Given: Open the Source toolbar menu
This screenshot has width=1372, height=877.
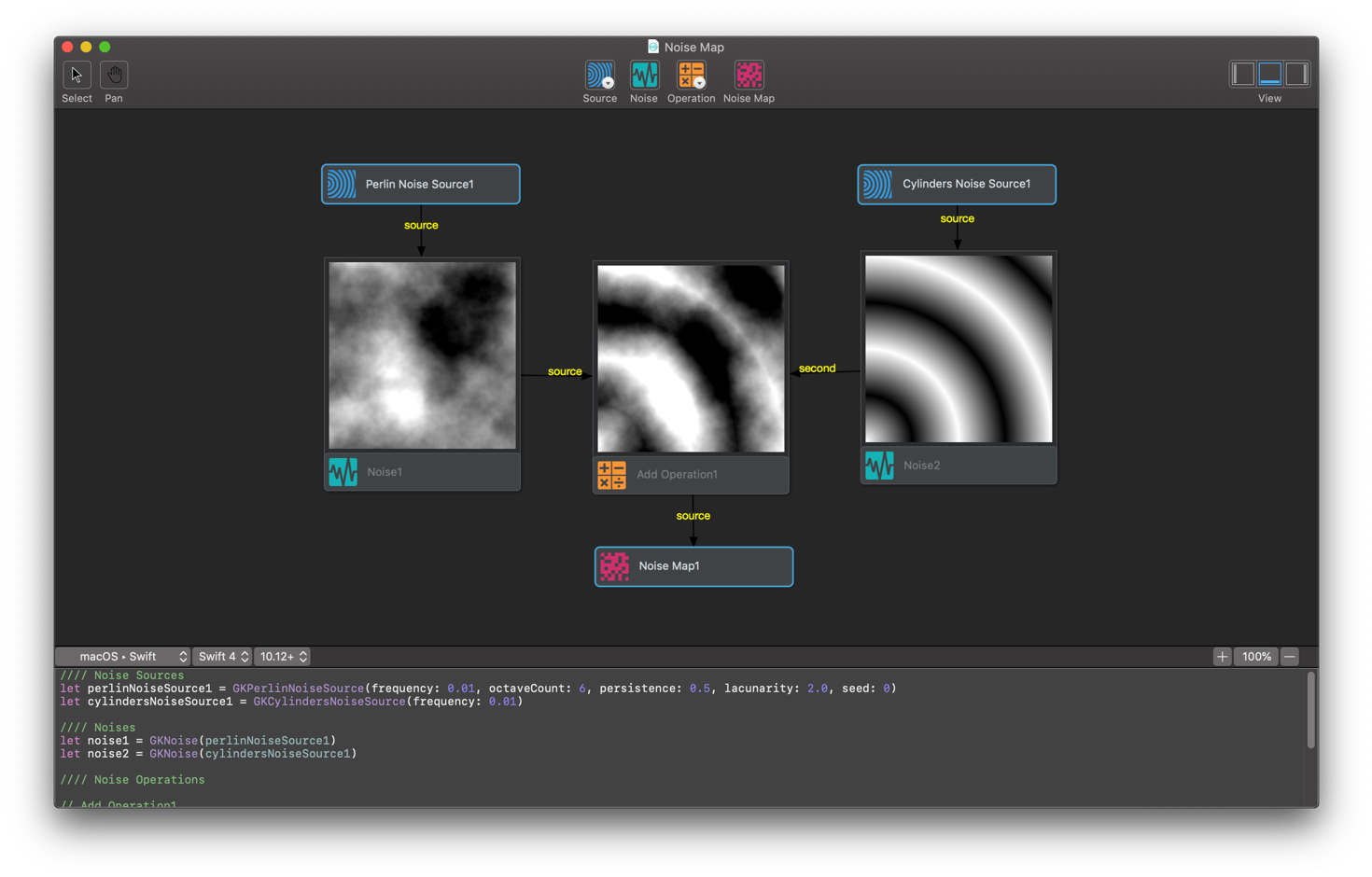Looking at the screenshot, I should click(x=599, y=75).
